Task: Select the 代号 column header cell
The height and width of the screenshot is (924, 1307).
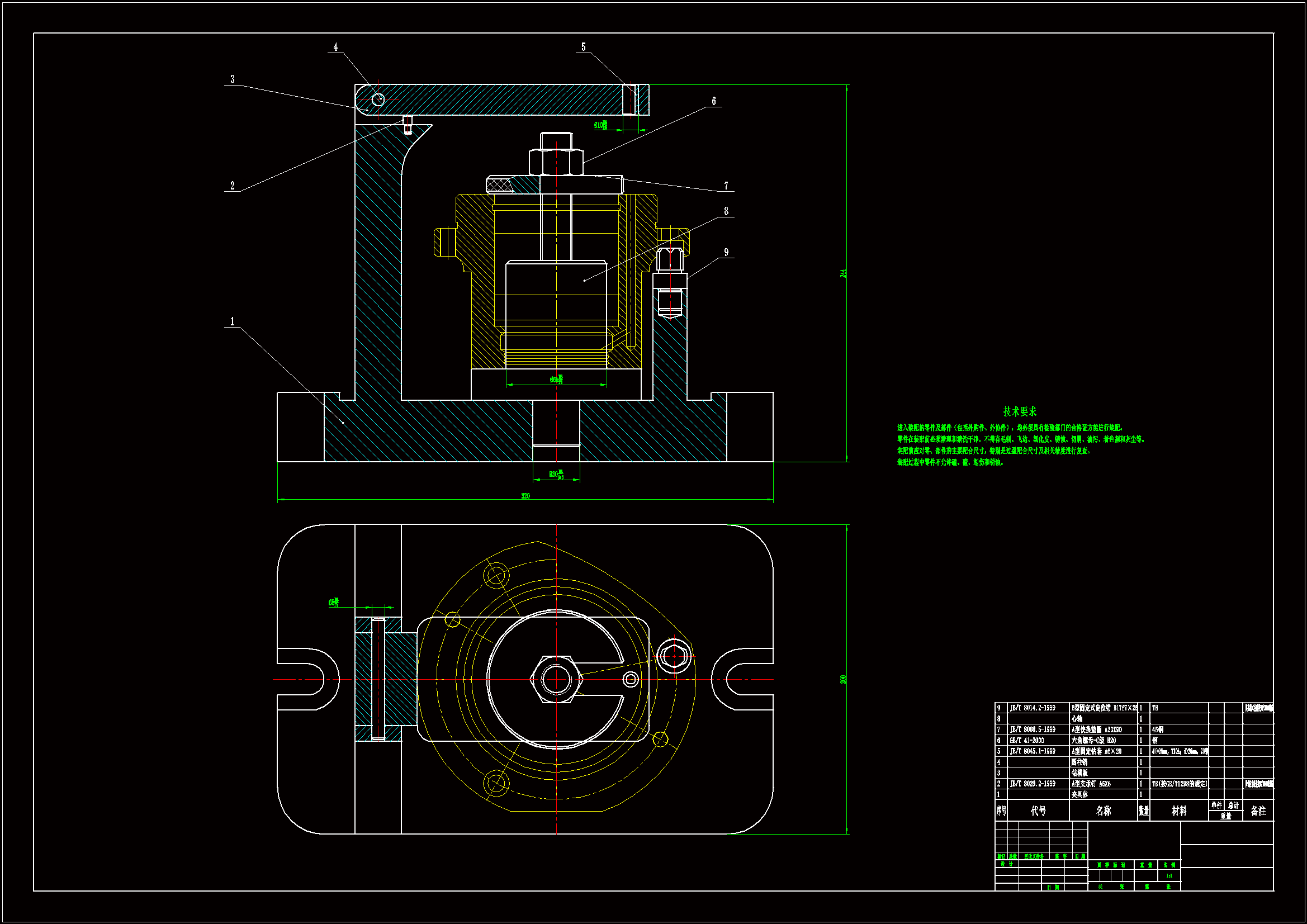Action: (1038, 811)
